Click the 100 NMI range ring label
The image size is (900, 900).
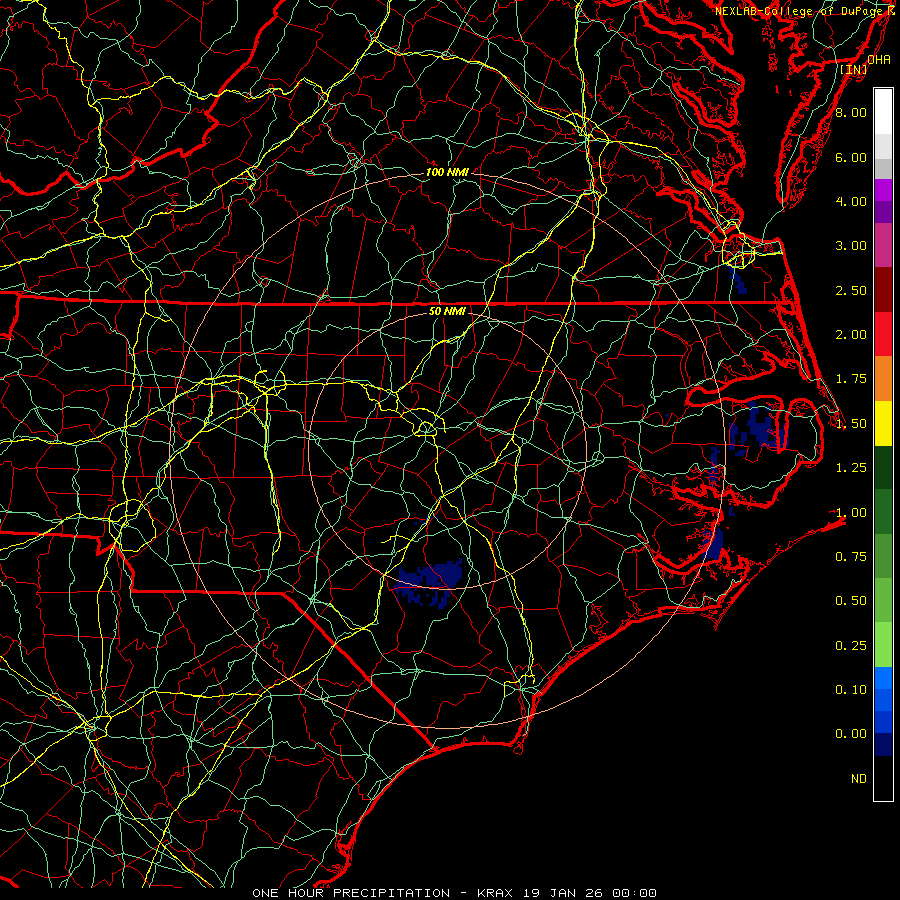point(447,172)
